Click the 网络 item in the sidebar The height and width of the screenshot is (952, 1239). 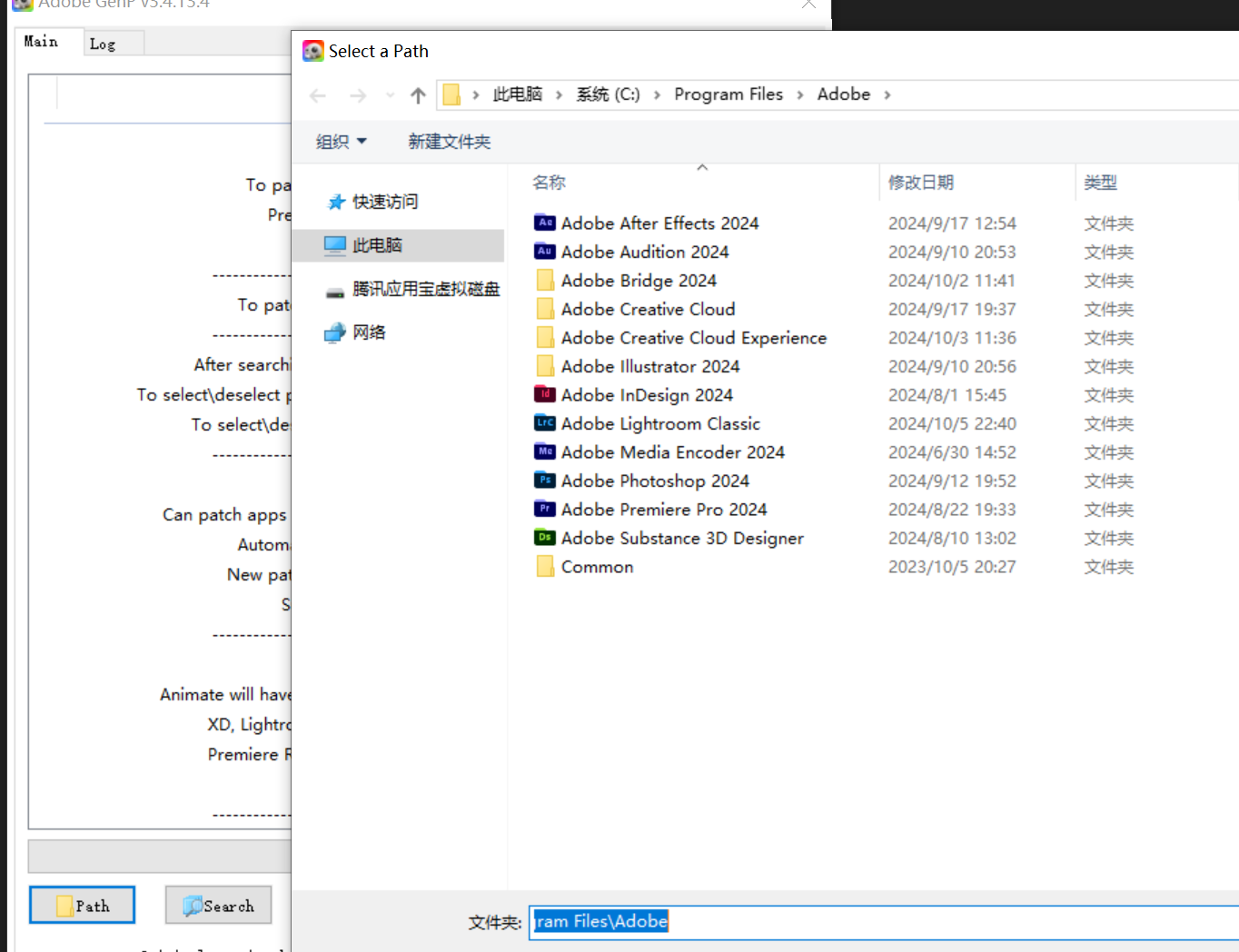tap(368, 332)
